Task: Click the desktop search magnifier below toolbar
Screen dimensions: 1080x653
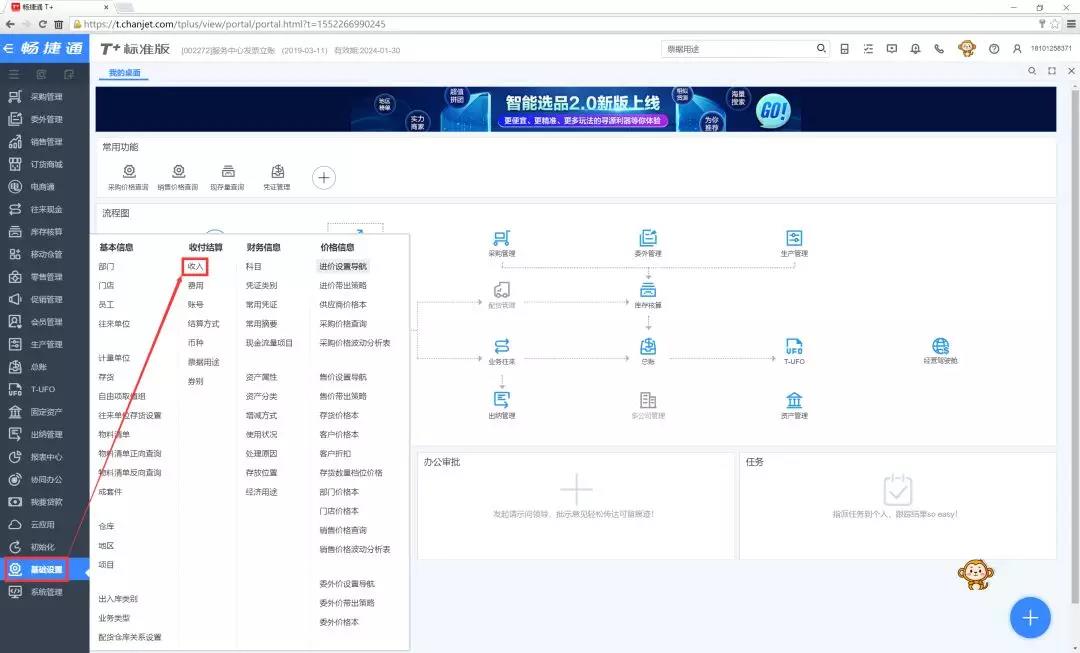Action: pyautogui.click(x=1032, y=71)
